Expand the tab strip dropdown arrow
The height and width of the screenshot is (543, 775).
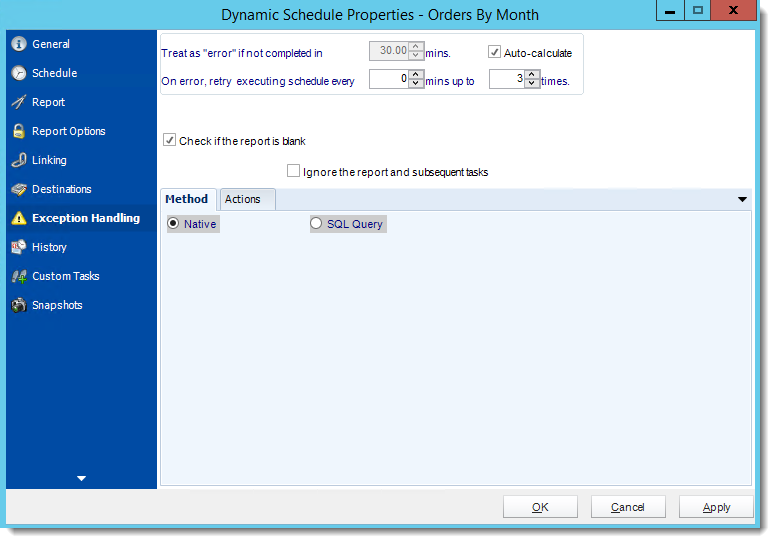(x=742, y=199)
